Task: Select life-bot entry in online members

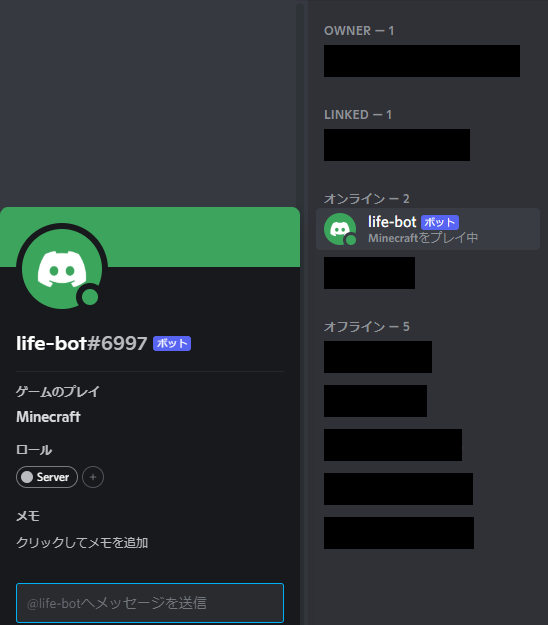Action: [428, 229]
